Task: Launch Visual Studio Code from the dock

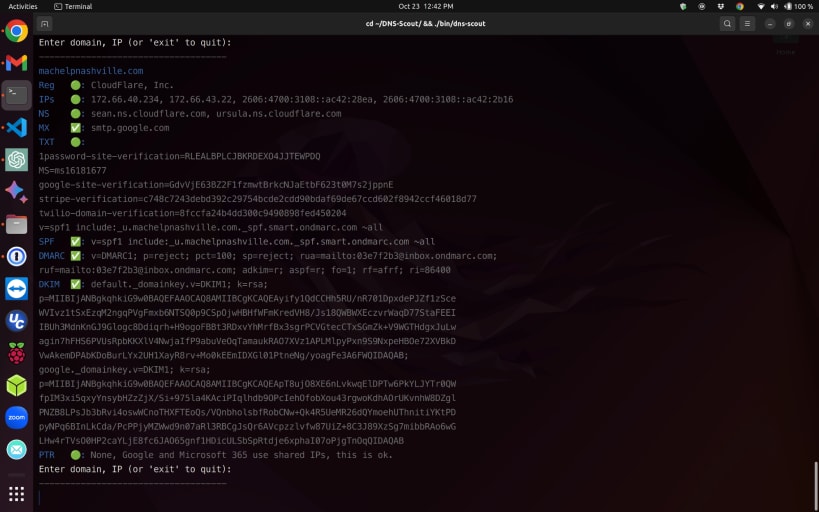Action: (16, 127)
